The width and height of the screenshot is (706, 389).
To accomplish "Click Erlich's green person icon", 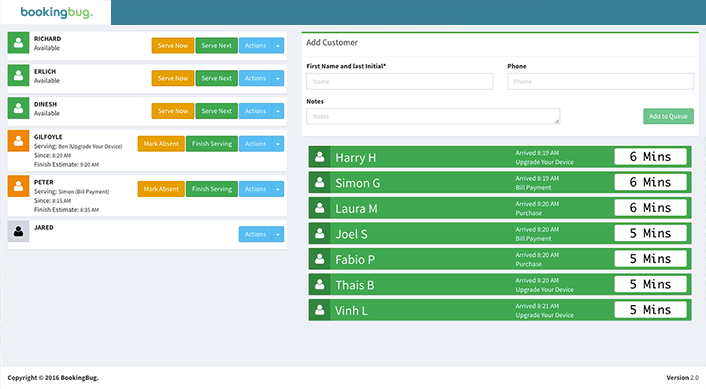I will (18, 75).
